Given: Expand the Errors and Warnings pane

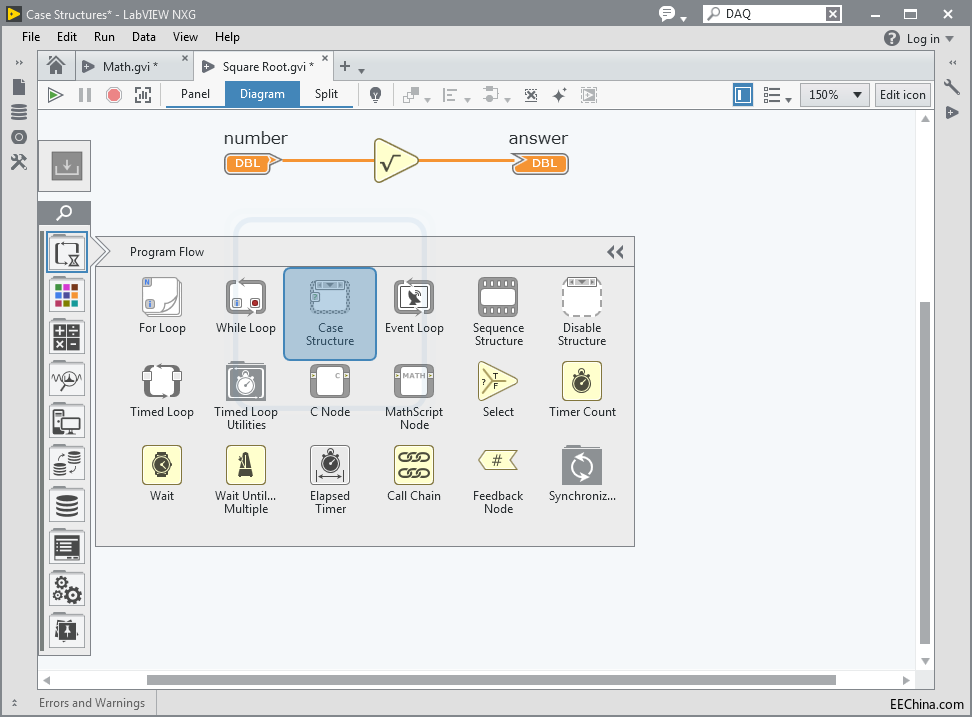Looking at the screenshot, I should [14, 703].
